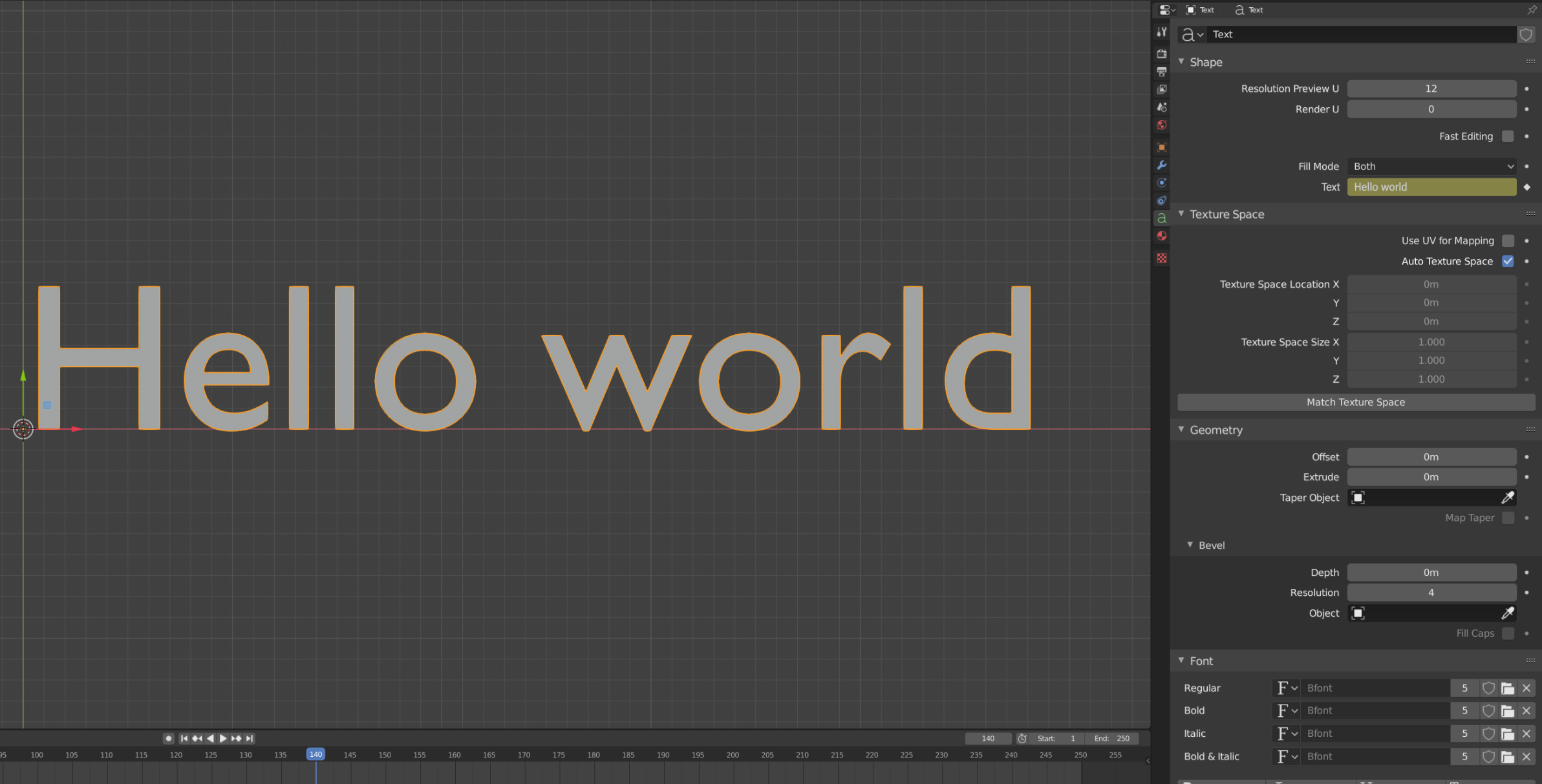Click the Offset value field
Screen dimensions: 1542x784
(x=1431, y=457)
